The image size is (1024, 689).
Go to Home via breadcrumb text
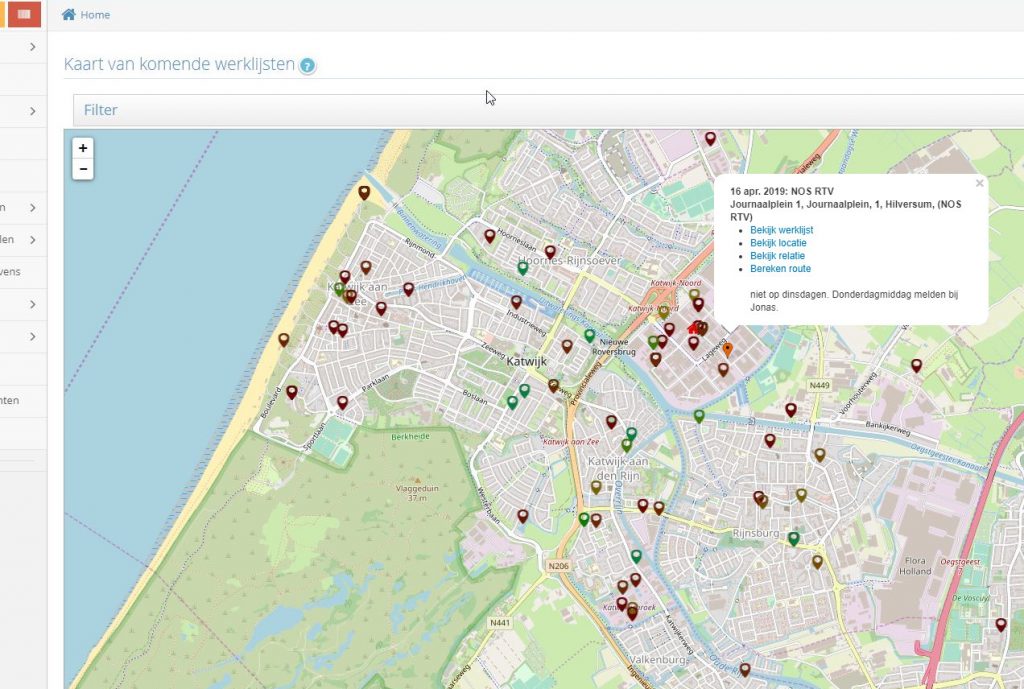(x=96, y=15)
